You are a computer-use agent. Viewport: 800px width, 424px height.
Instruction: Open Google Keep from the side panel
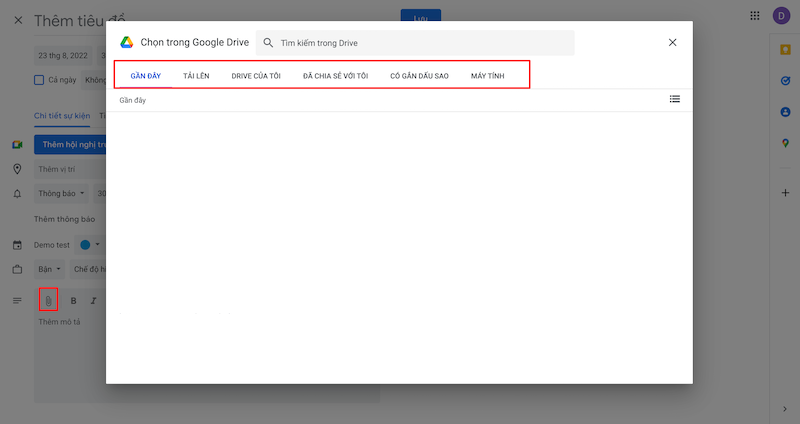click(785, 49)
